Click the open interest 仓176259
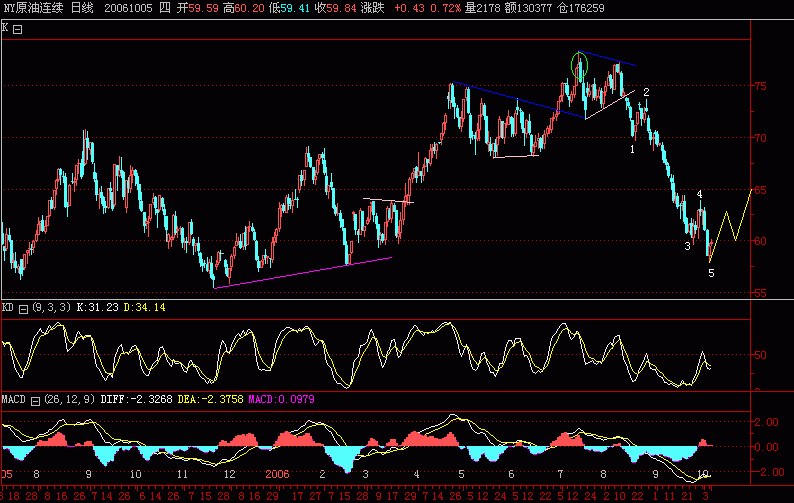The image size is (794, 503). pyautogui.click(x=581, y=8)
